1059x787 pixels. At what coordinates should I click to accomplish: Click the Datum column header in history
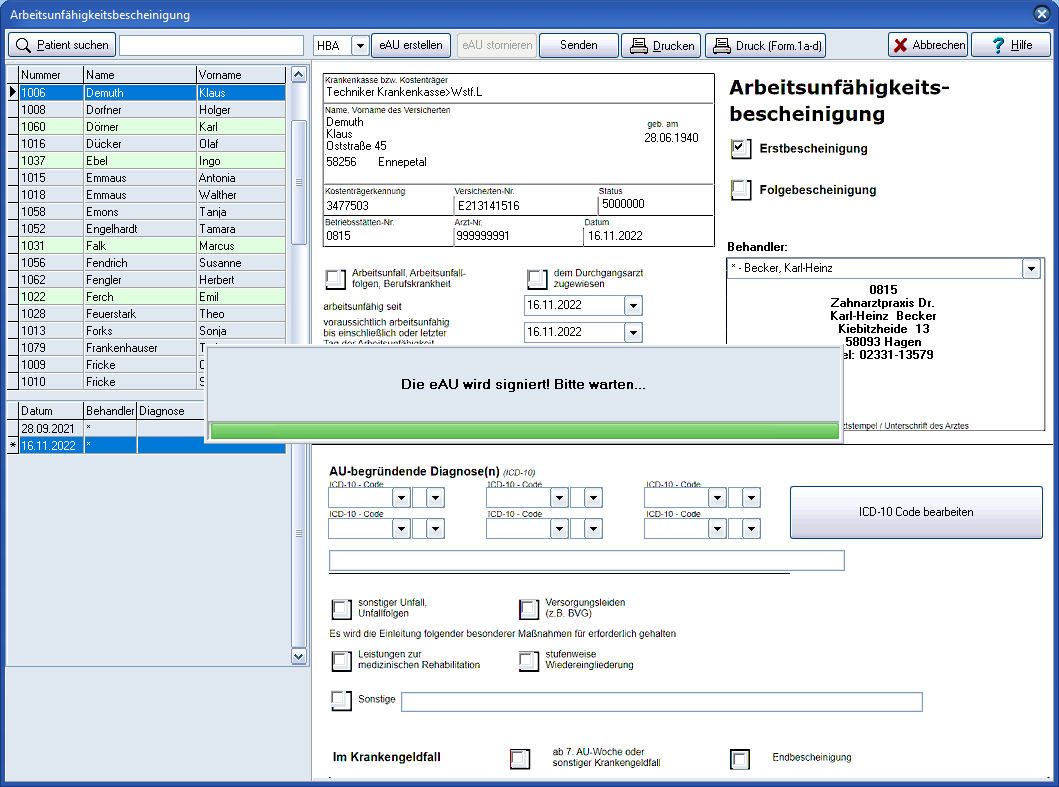tap(51, 411)
